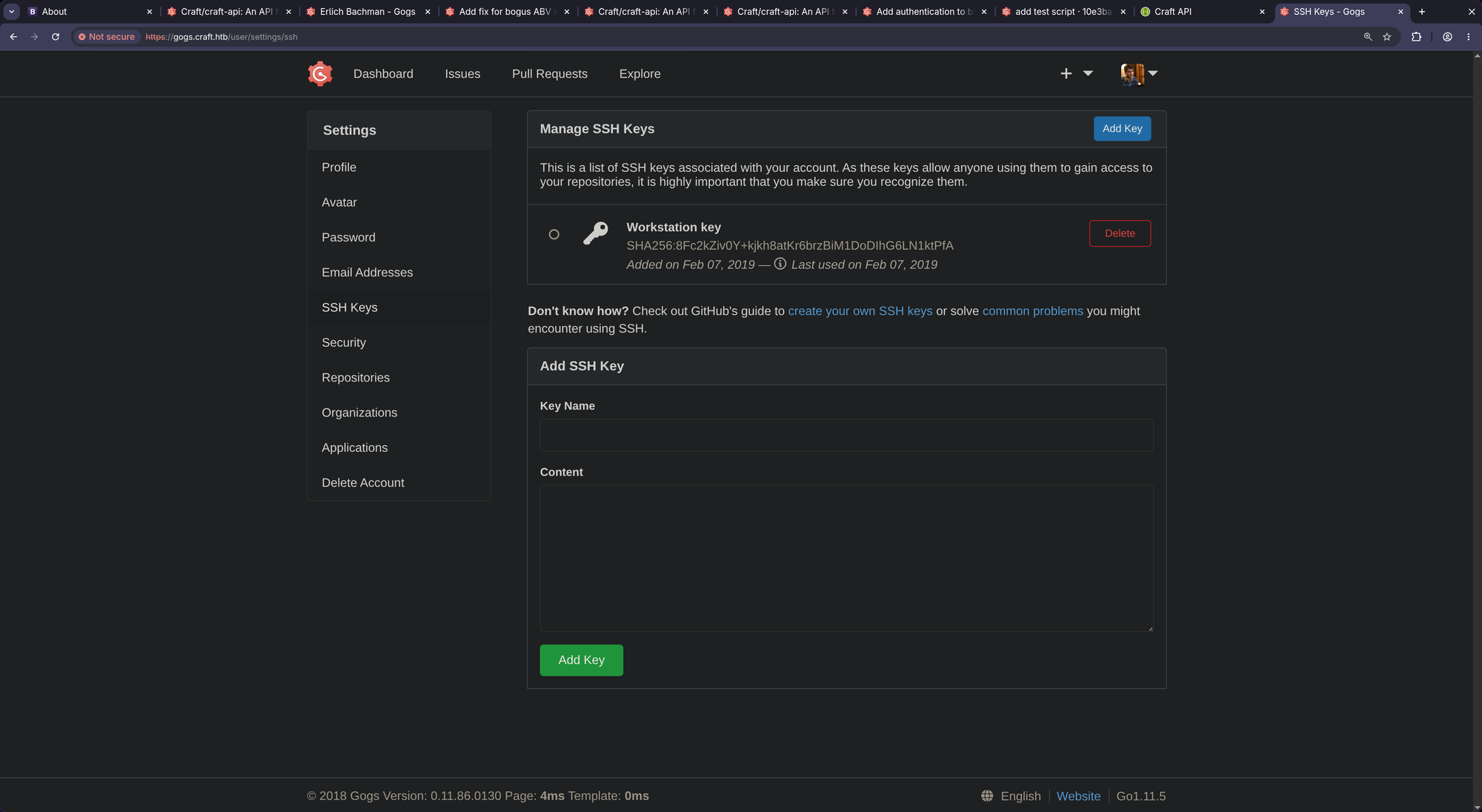1482x812 pixels.
Task: Click the Workstation key name text
Action: [674, 227]
